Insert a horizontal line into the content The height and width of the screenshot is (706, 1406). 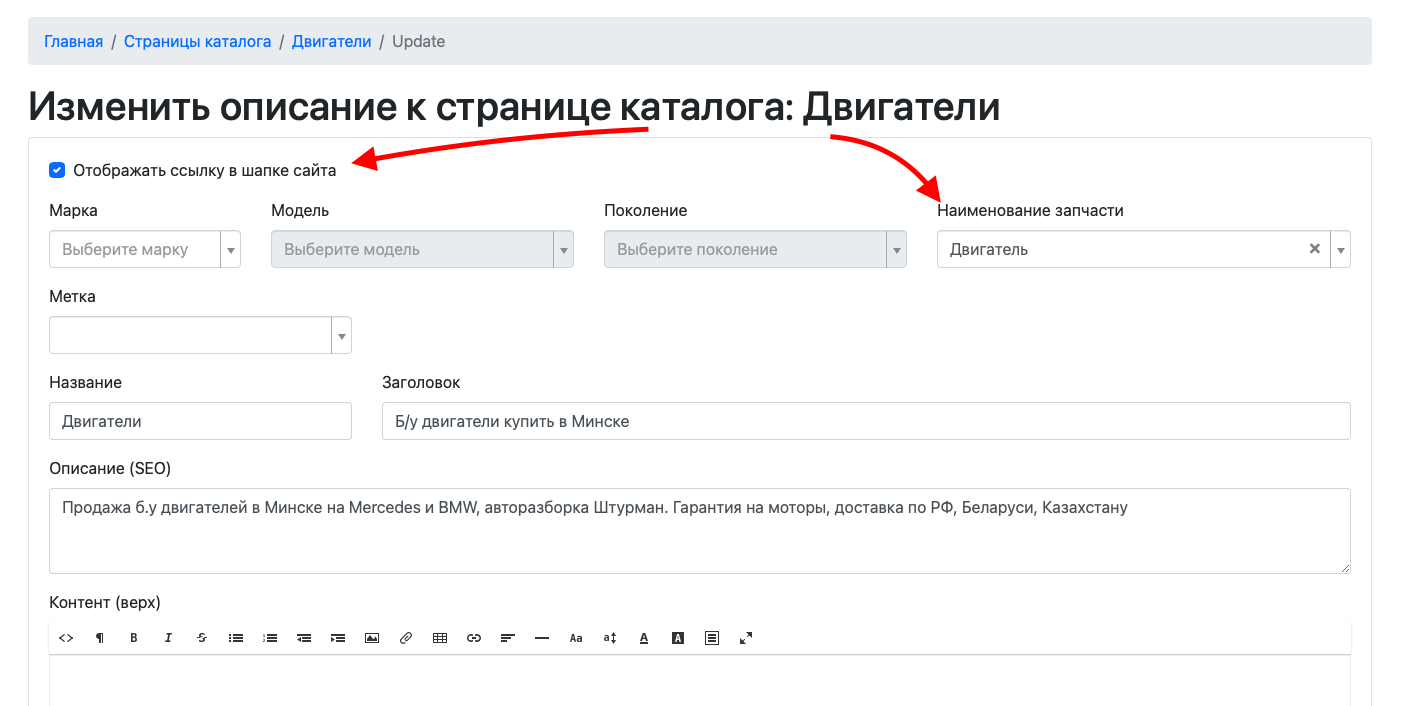click(541, 637)
